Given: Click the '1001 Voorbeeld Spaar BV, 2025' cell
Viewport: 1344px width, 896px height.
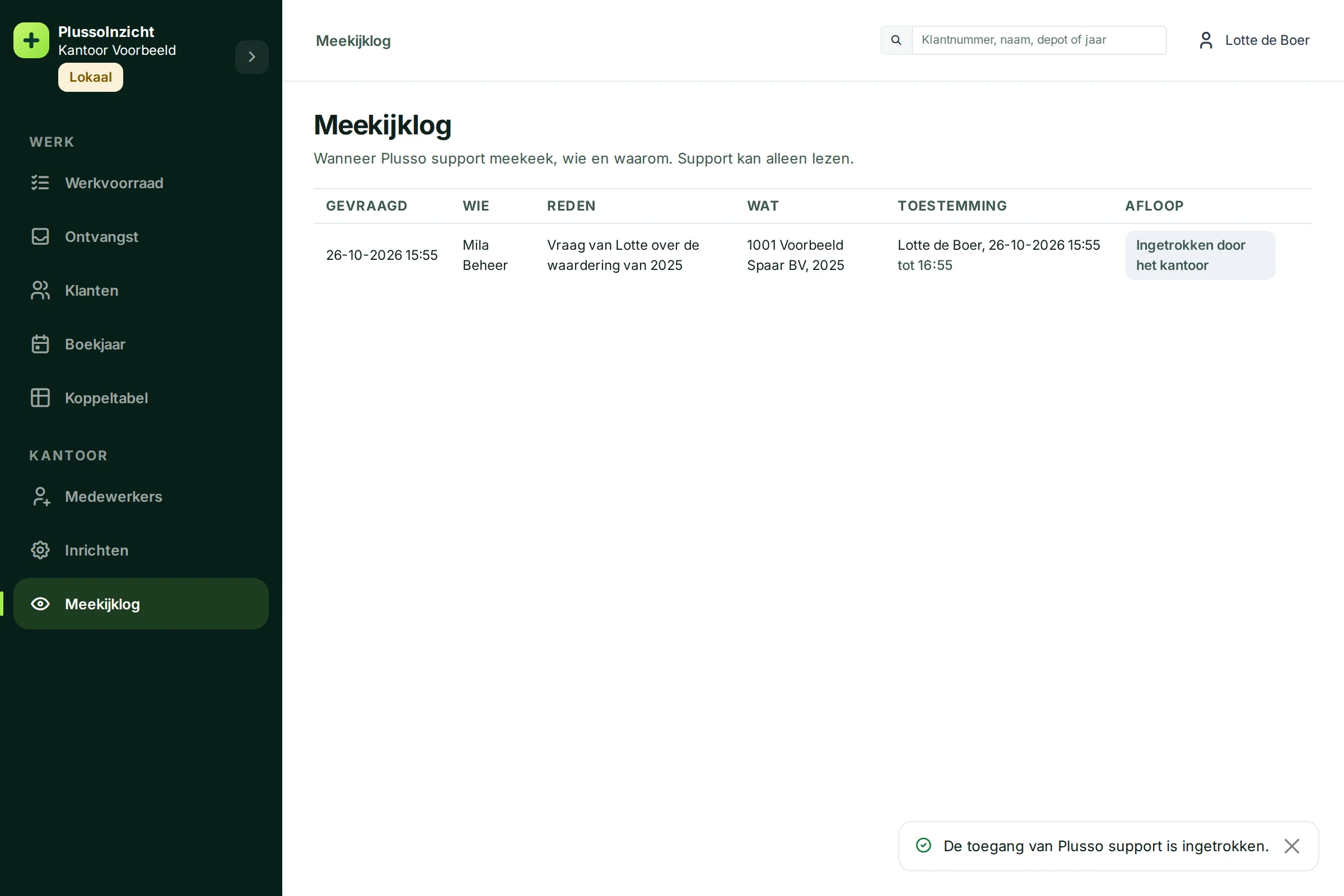Looking at the screenshot, I should (795, 255).
